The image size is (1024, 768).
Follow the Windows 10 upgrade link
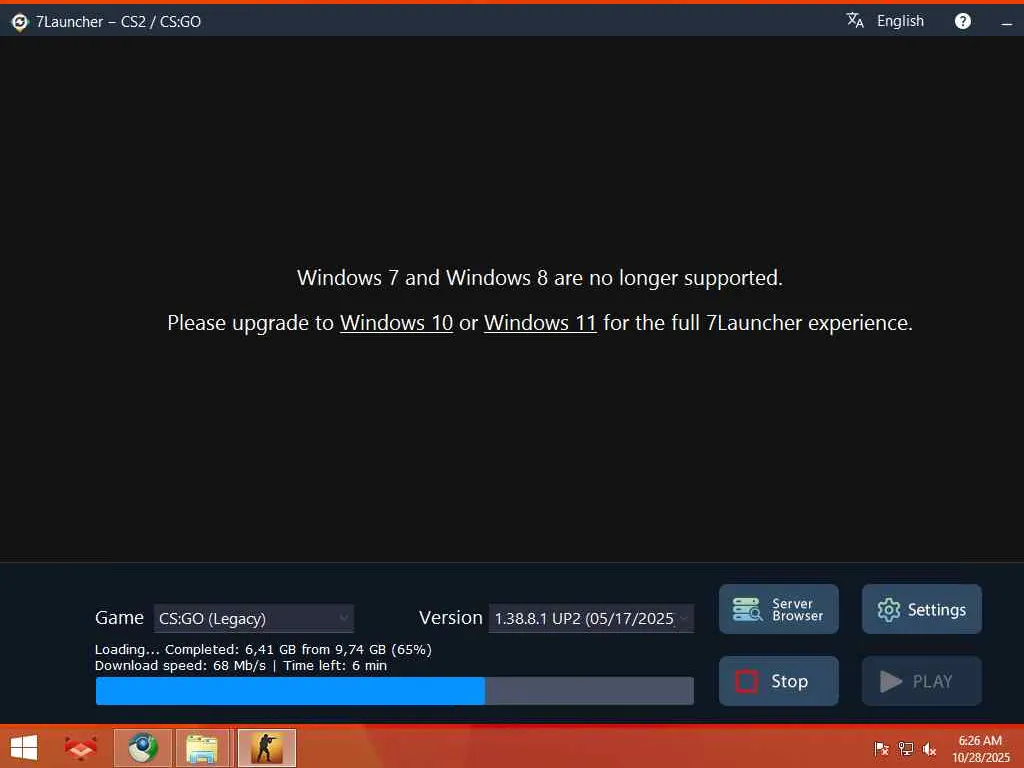click(x=396, y=323)
